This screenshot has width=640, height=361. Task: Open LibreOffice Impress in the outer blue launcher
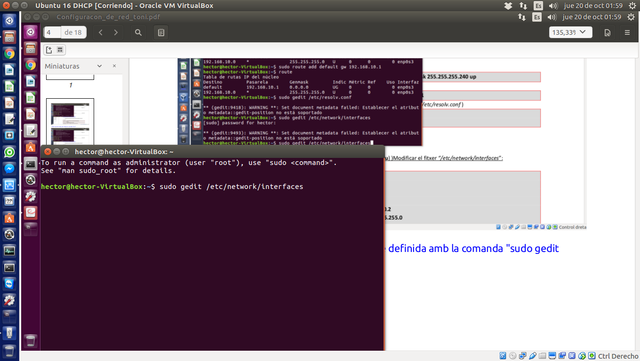9,103
